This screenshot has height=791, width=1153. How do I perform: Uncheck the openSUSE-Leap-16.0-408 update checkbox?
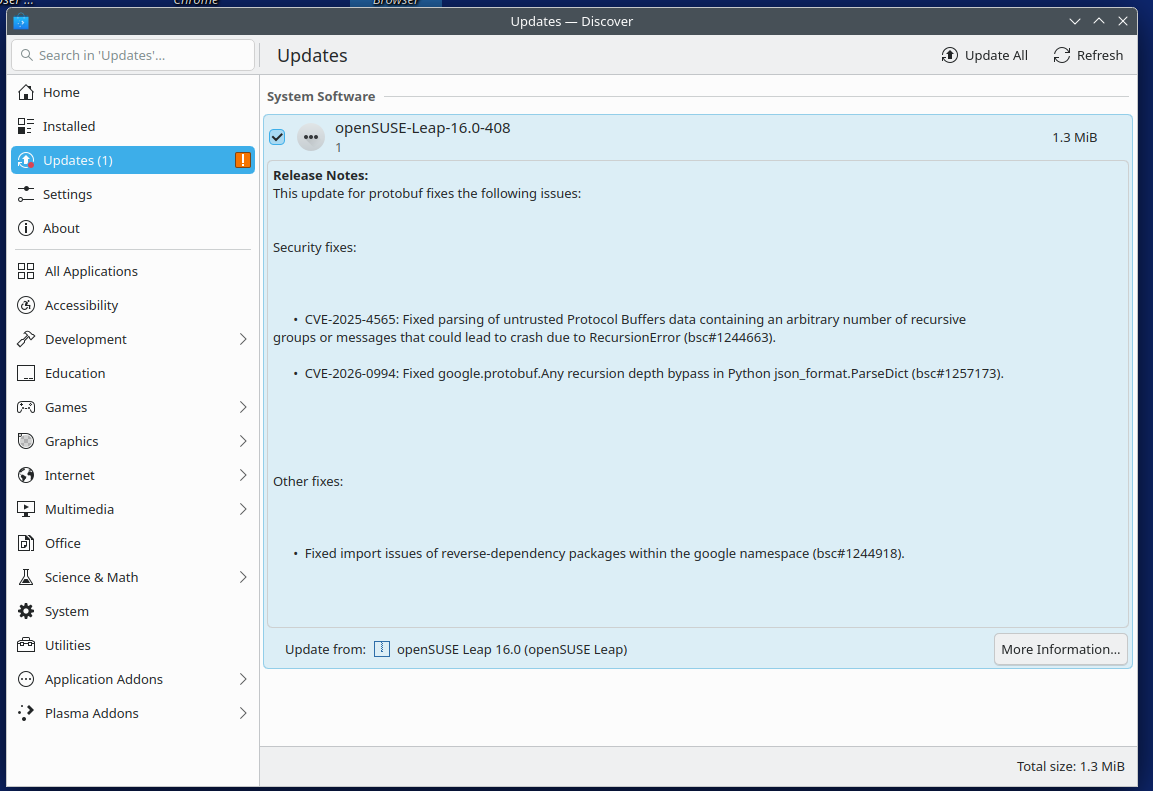point(277,137)
